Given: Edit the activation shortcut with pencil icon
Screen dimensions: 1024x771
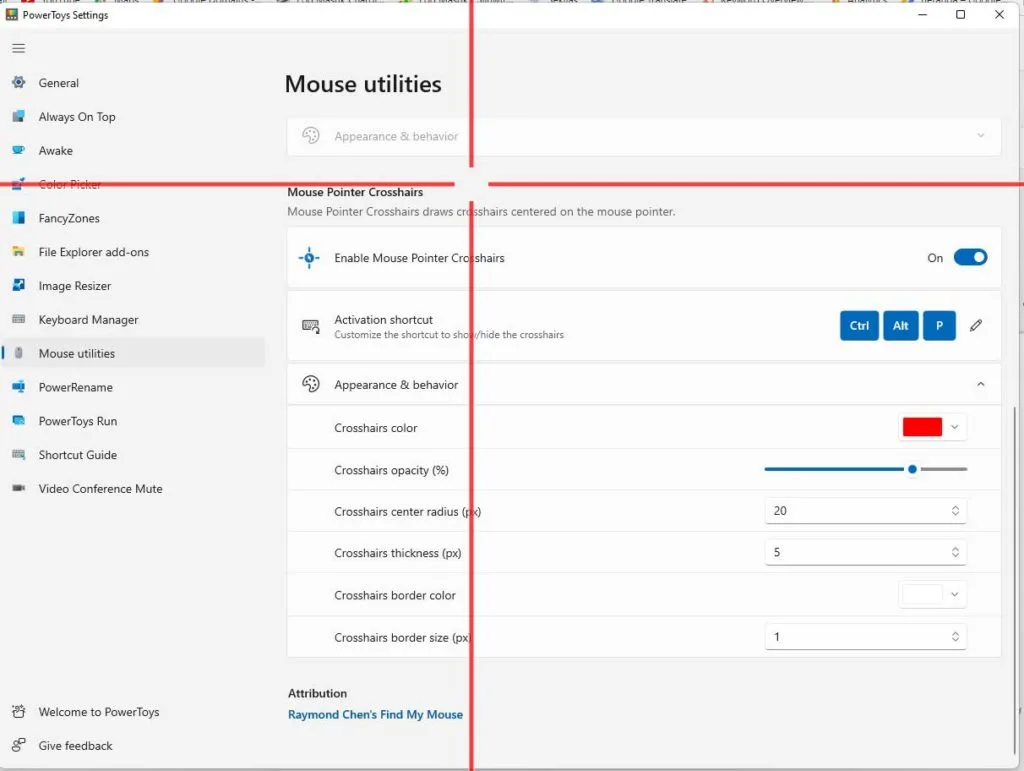Looking at the screenshot, I should pyautogui.click(x=976, y=326).
